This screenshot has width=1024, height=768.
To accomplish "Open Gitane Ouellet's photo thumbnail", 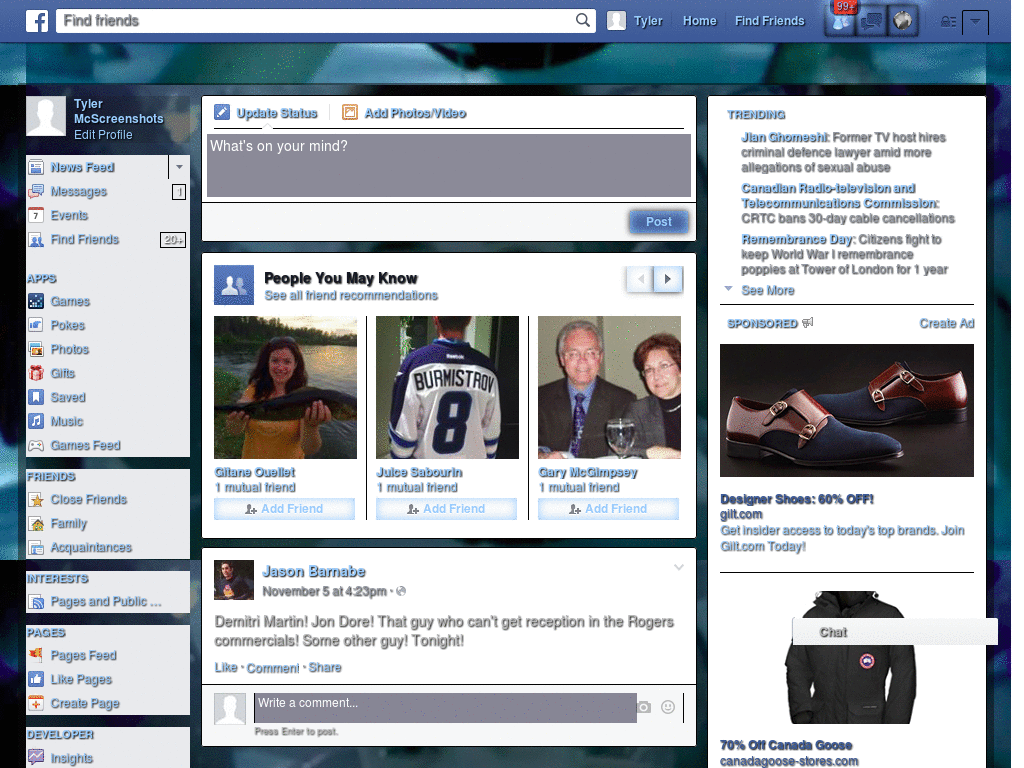I will (285, 387).
